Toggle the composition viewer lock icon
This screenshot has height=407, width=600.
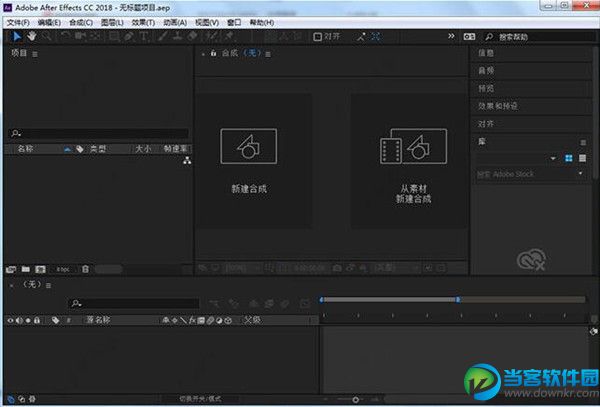[x=214, y=53]
